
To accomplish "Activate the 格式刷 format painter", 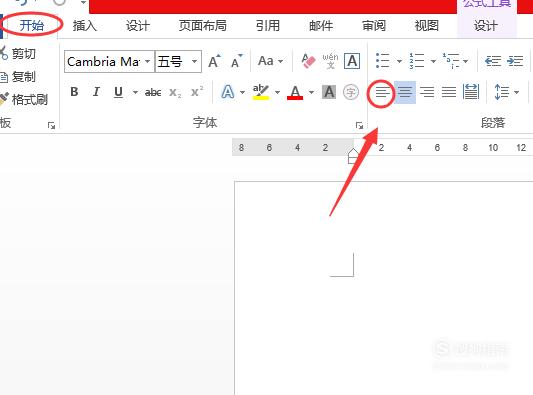I will pyautogui.click(x=24, y=100).
